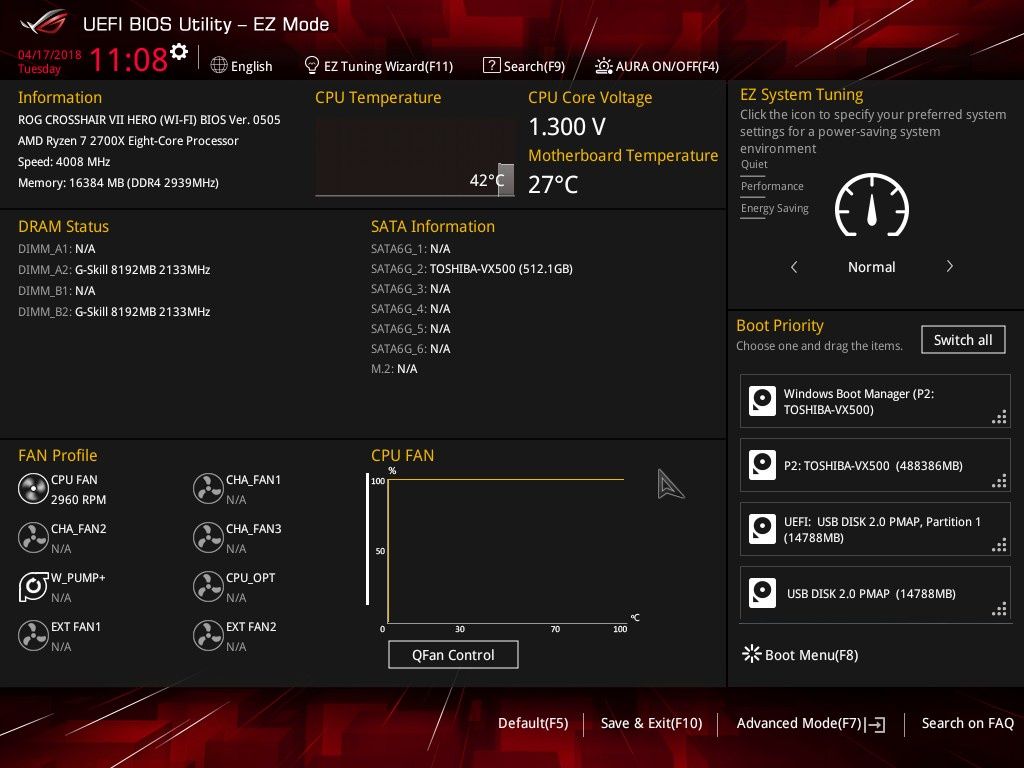This screenshot has height=768, width=1024.
Task: Click the Switch all button
Action: click(x=963, y=340)
